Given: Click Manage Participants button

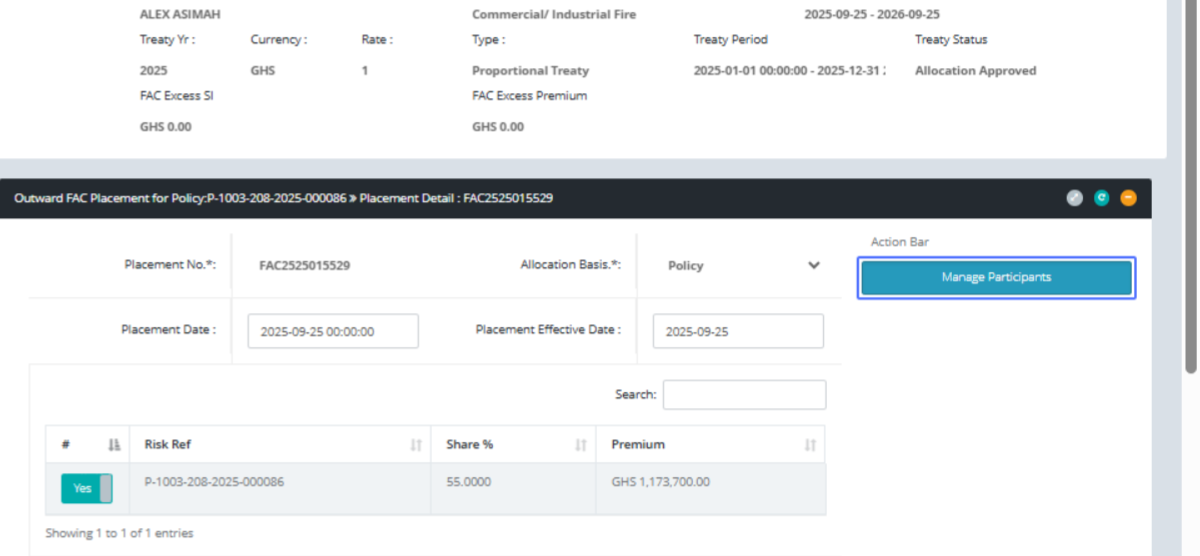Looking at the screenshot, I should point(996,277).
